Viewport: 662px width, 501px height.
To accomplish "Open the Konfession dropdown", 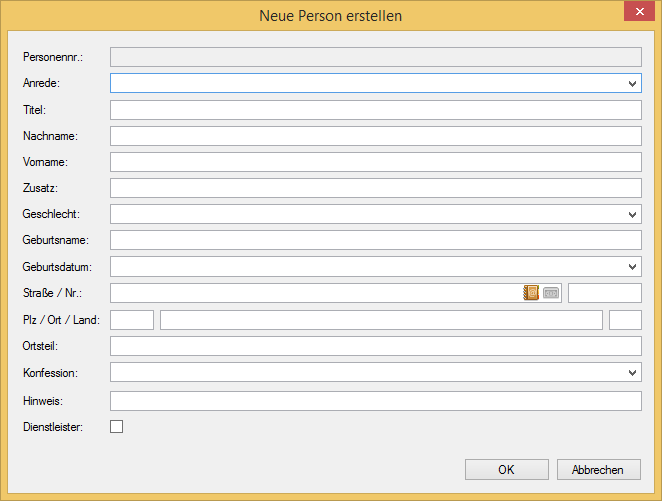I will pyautogui.click(x=376, y=372).
